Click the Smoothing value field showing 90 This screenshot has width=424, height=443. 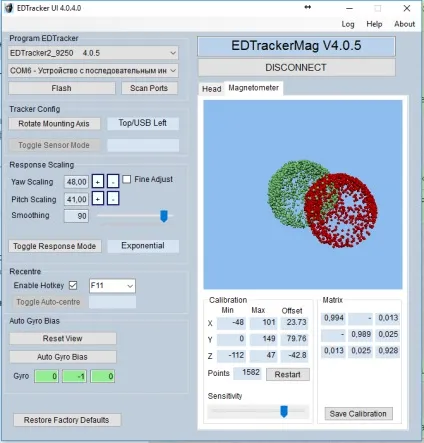76,216
